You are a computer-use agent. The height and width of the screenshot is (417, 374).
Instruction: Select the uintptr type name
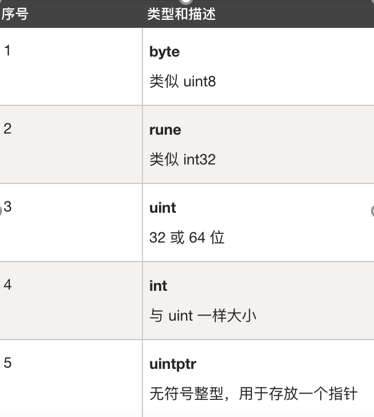pos(173,365)
